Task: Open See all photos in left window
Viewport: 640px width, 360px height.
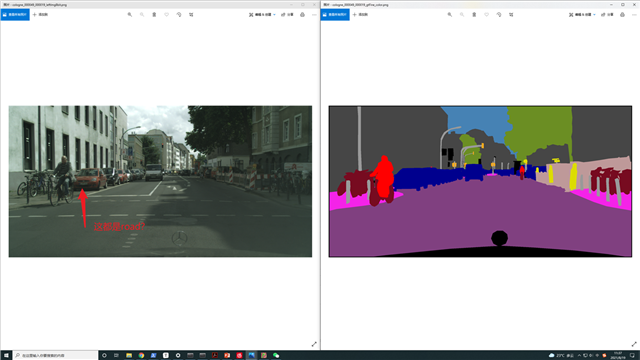Action: tap(15, 15)
